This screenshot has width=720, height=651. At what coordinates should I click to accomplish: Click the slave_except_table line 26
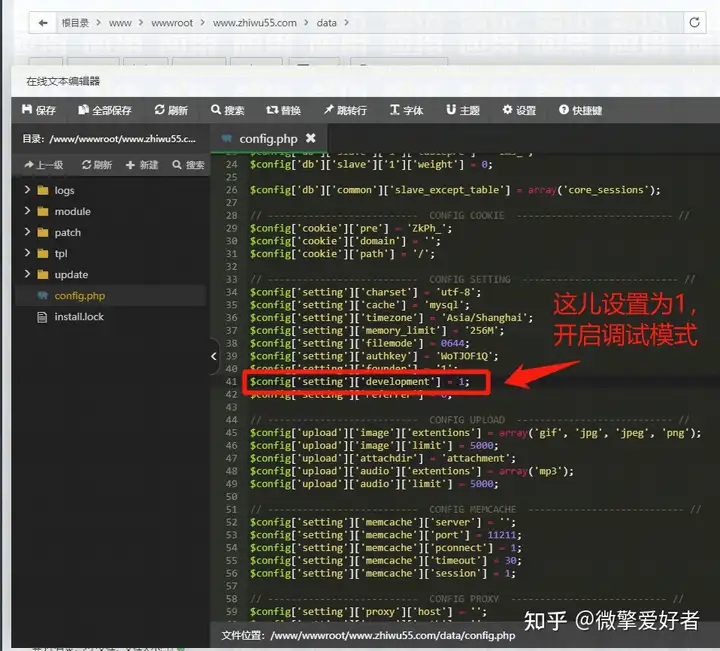pyautogui.click(x=455, y=190)
